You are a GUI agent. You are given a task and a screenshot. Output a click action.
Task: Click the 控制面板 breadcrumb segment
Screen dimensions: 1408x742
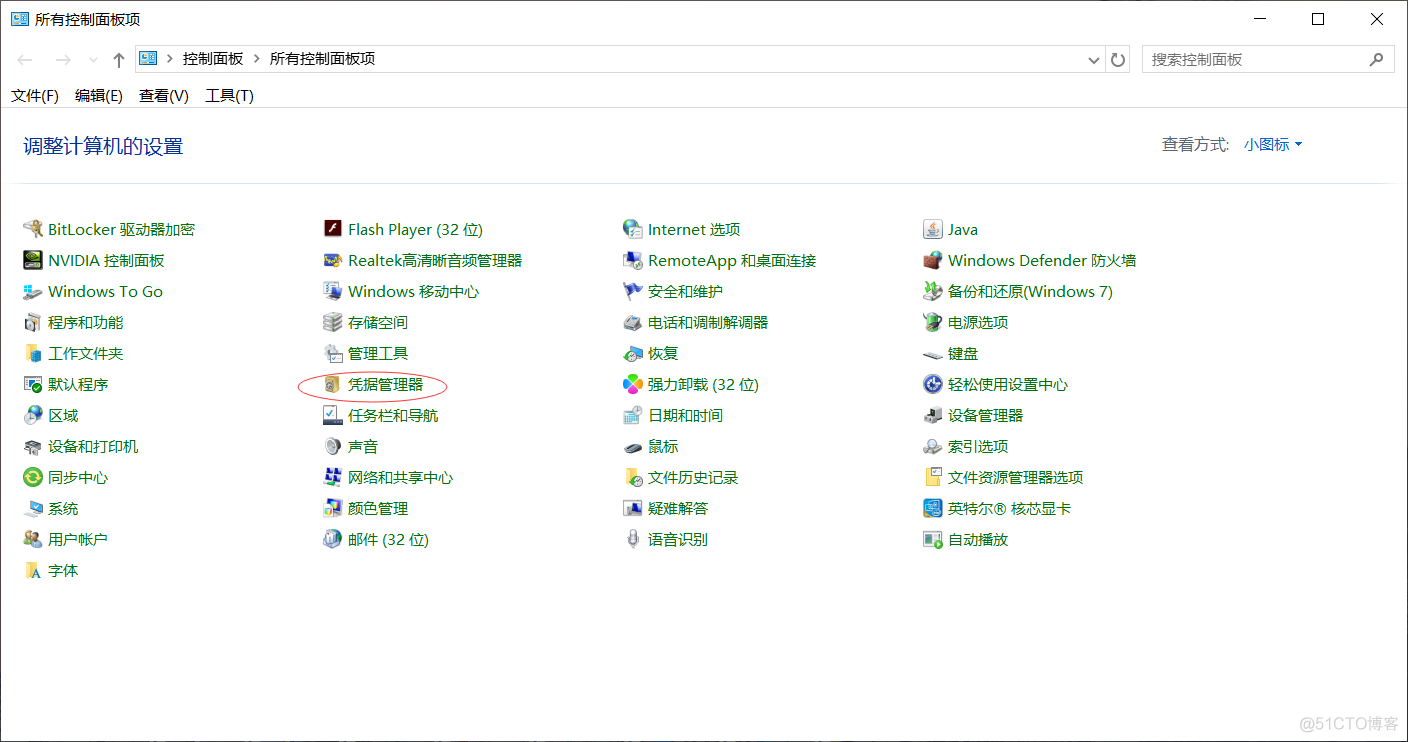point(213,59)
